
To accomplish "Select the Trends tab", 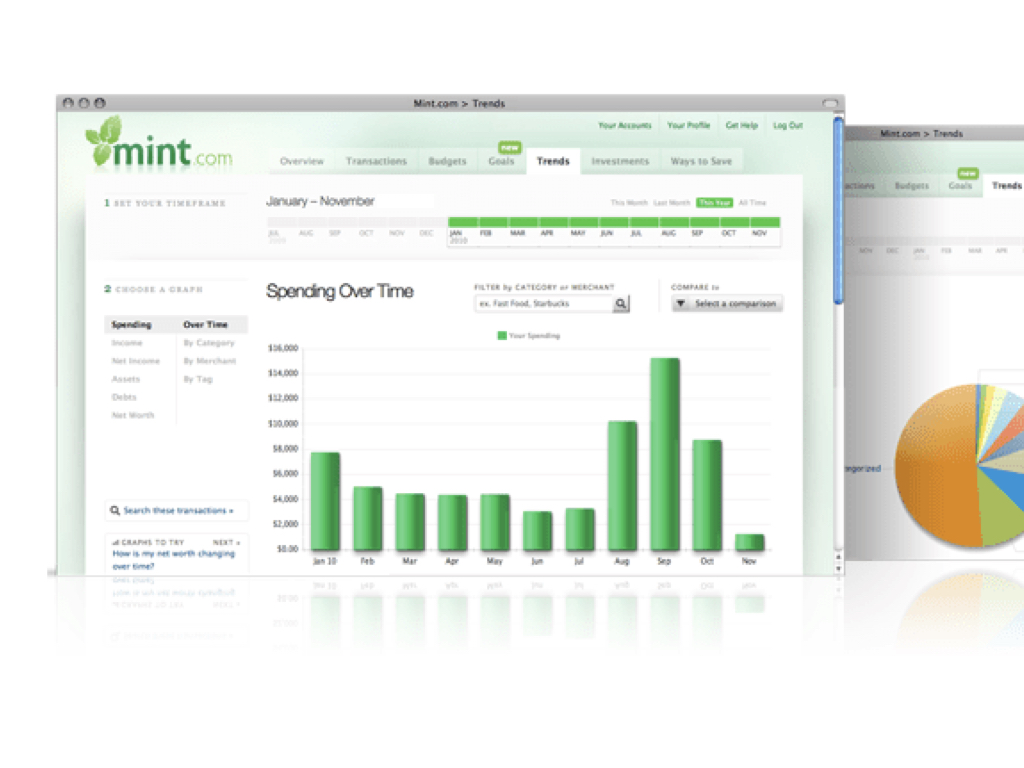I will pyautogui.click(x=553, y=161).
